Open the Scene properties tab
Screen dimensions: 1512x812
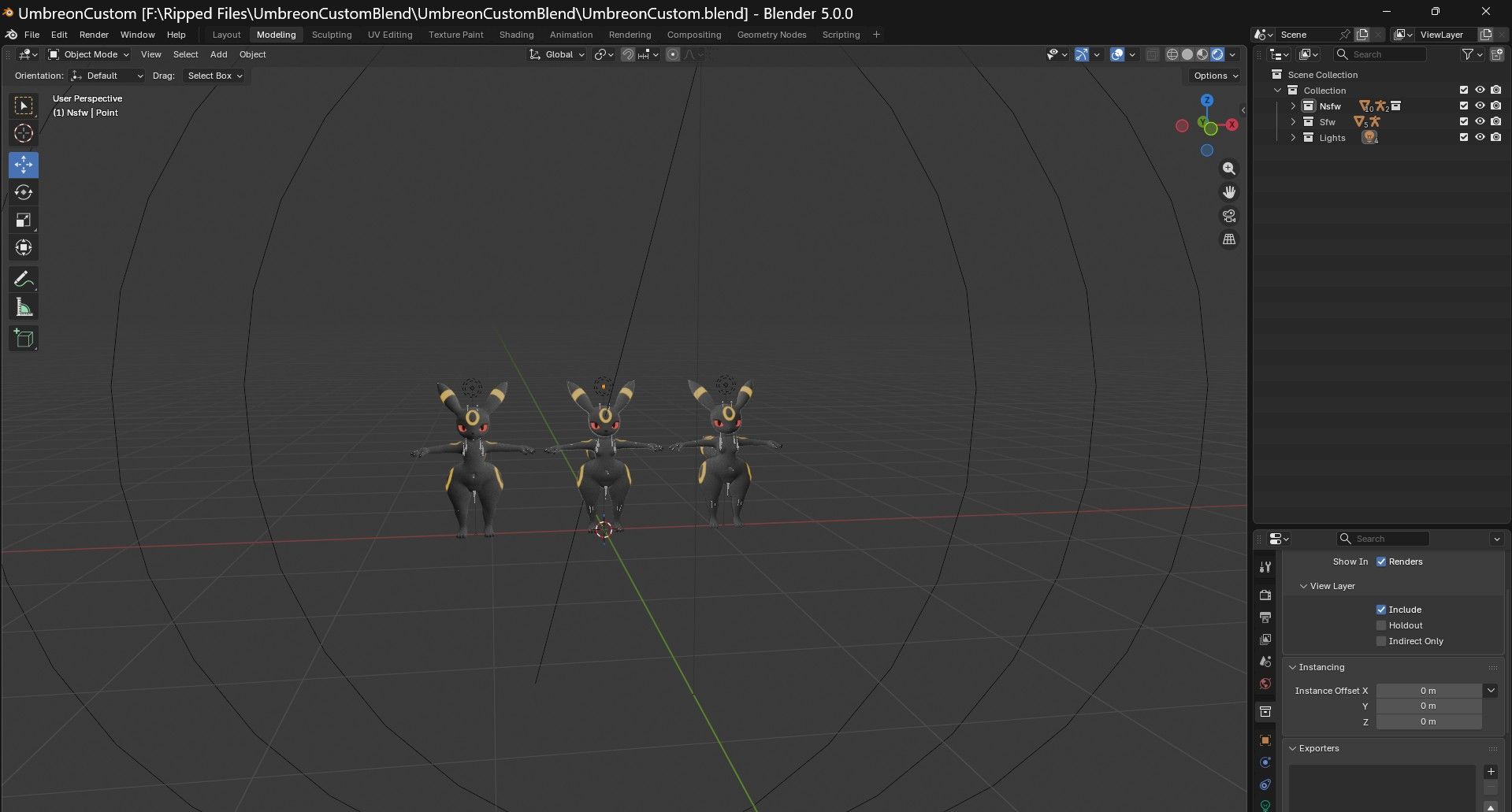1265,662
